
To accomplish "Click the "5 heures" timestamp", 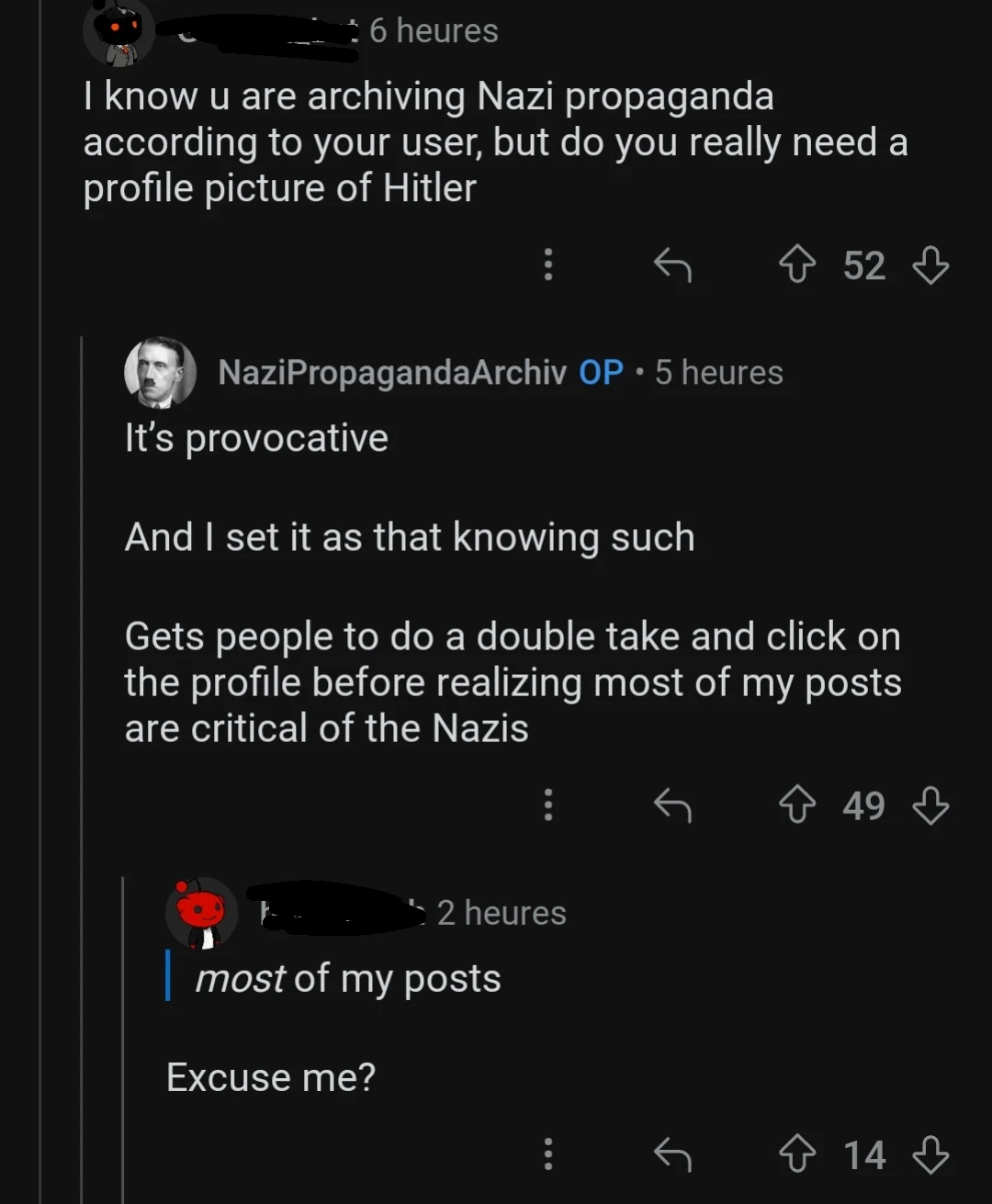I will (x=718, y=373).
